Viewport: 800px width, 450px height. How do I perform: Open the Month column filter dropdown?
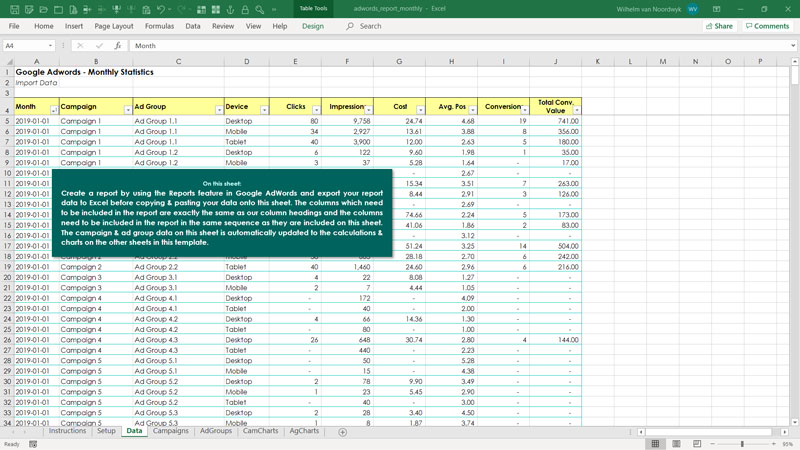[x=54, y=110]
